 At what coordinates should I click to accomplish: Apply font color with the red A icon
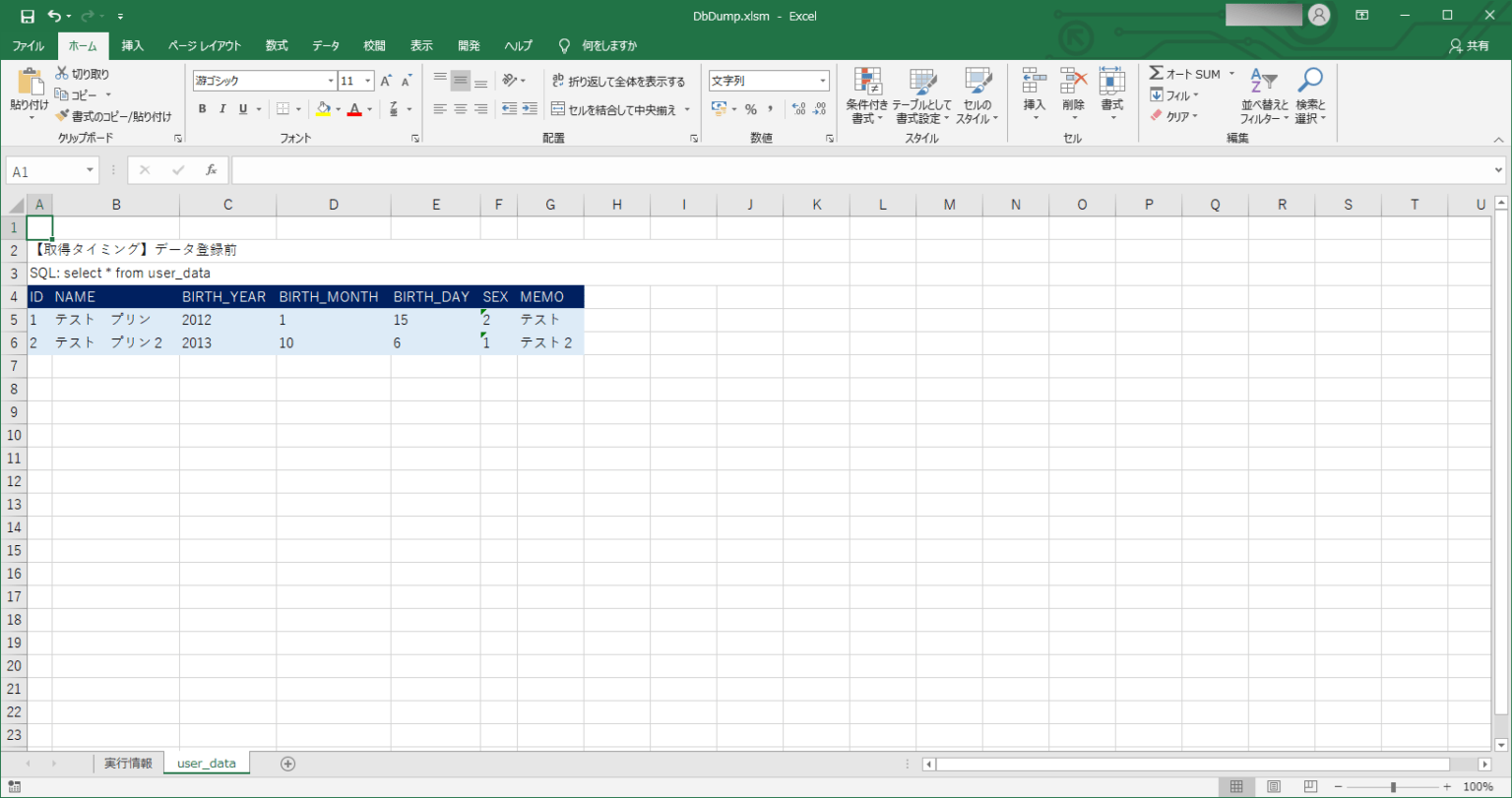(x=354, y=109)
